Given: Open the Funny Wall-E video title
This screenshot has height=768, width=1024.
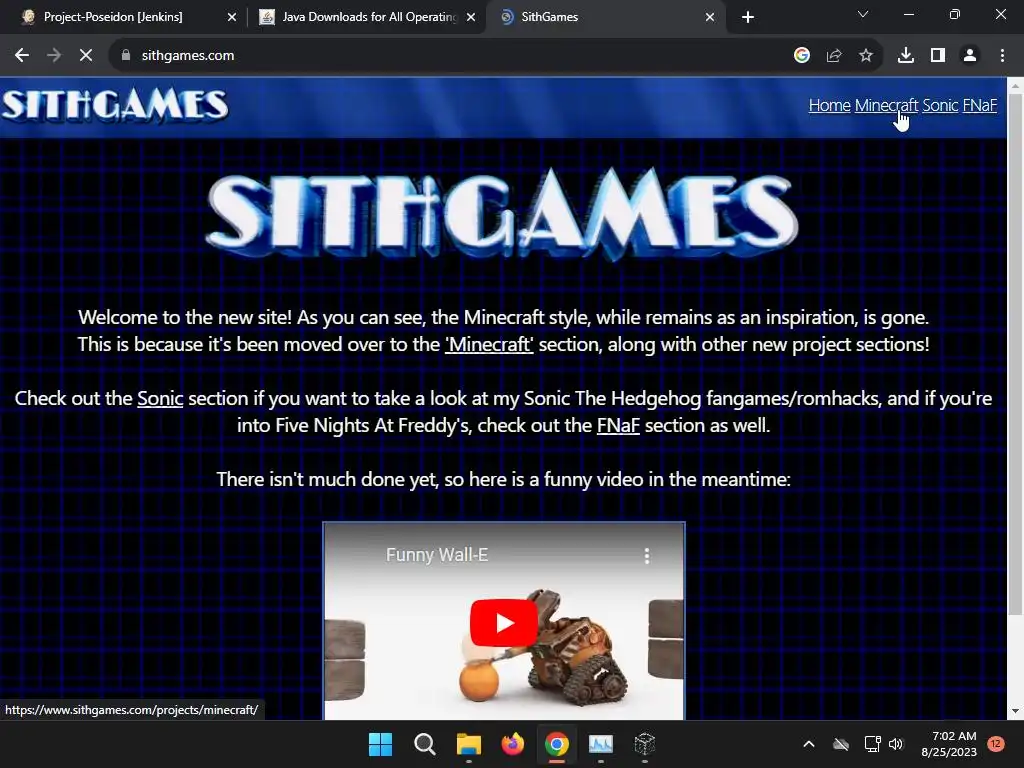Looking at the screenshot, I should pyautogui.click(x=437, y=554).
